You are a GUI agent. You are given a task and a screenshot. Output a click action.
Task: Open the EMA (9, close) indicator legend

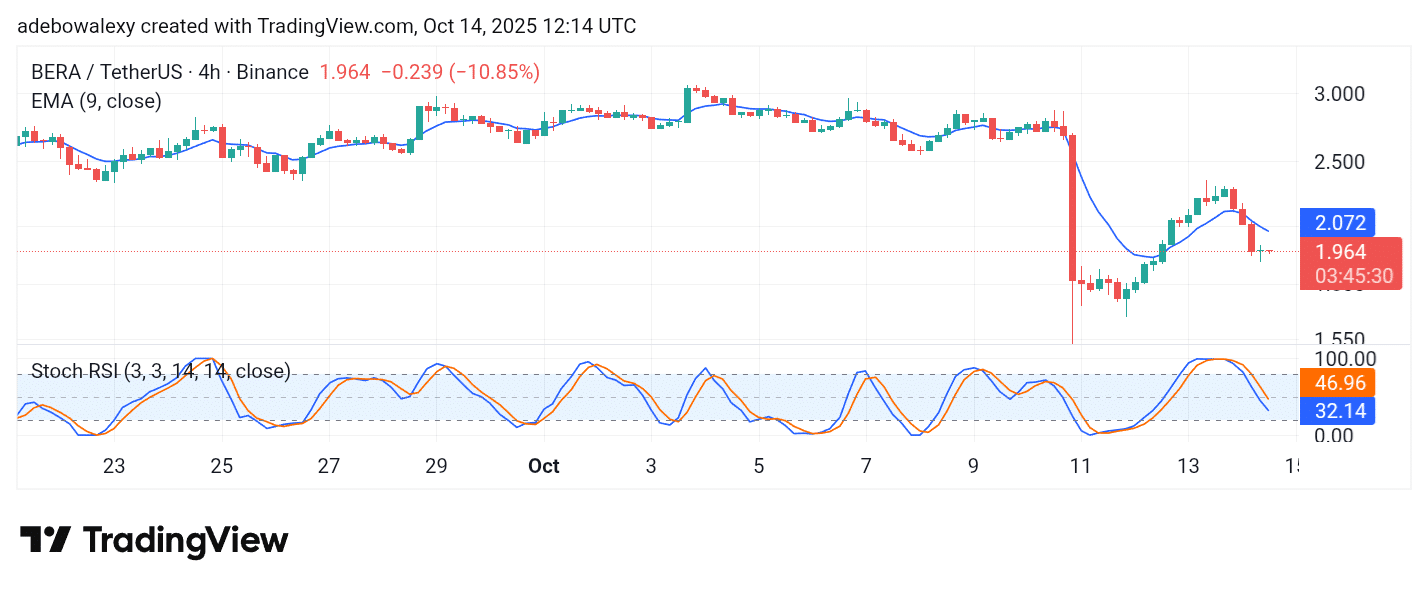(96, 101)
